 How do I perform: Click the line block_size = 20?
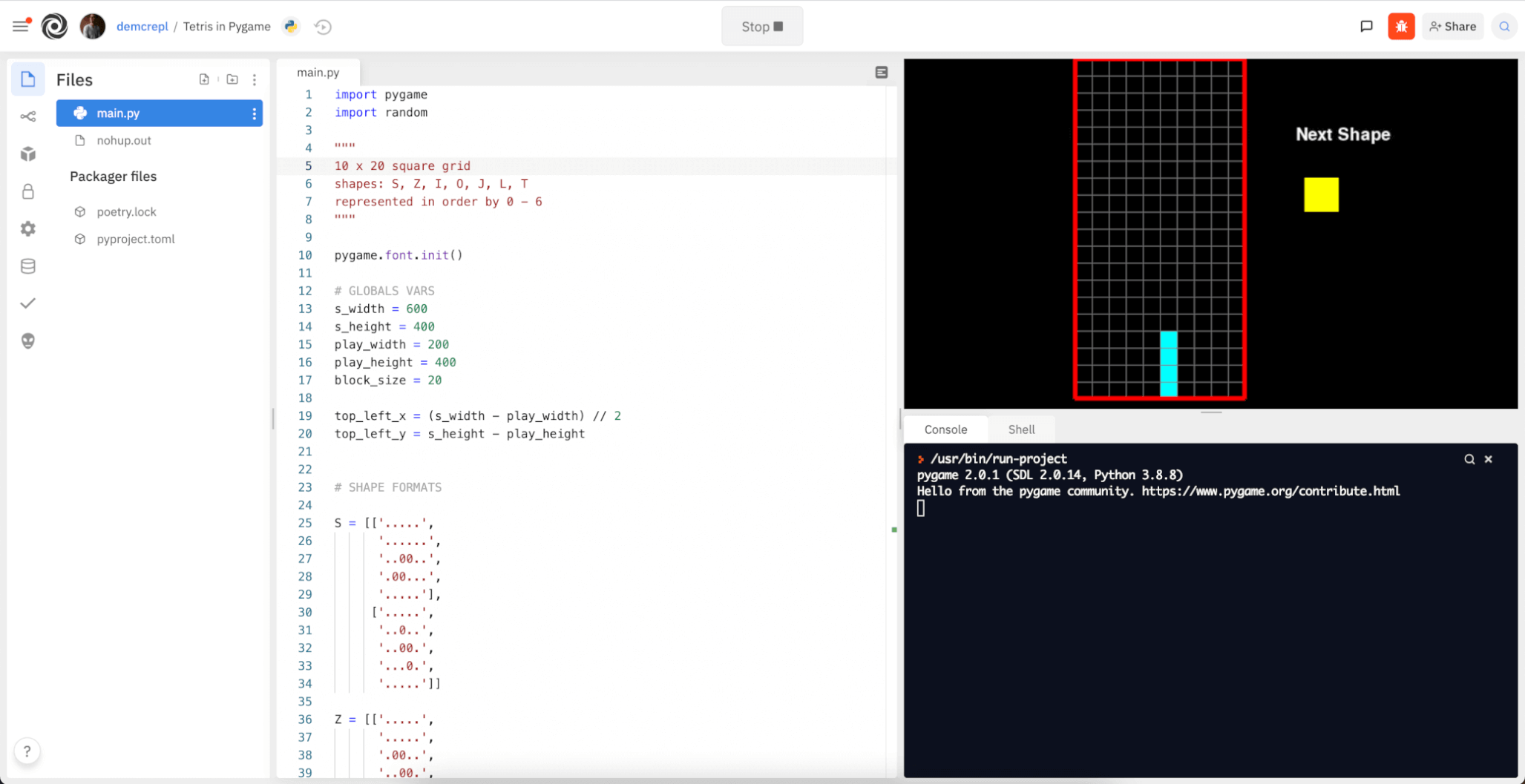click(x=388, y=380)
